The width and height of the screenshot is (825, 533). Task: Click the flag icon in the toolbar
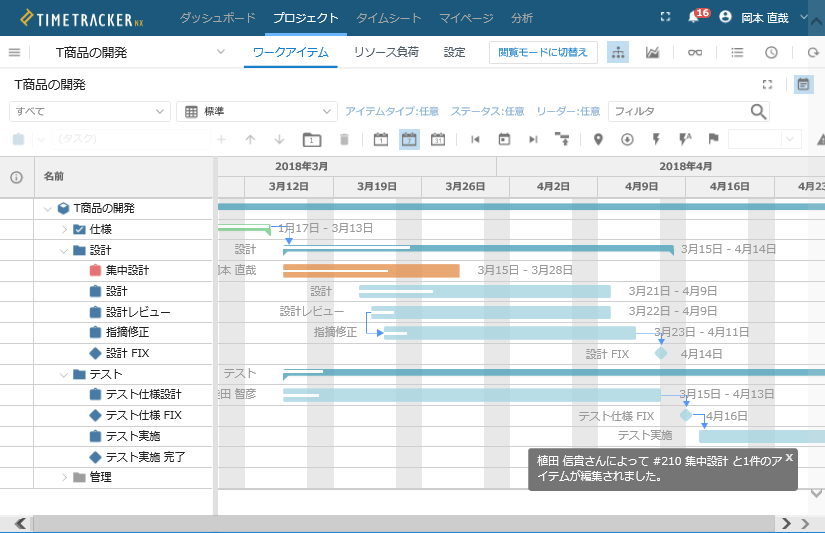[713, 140]
